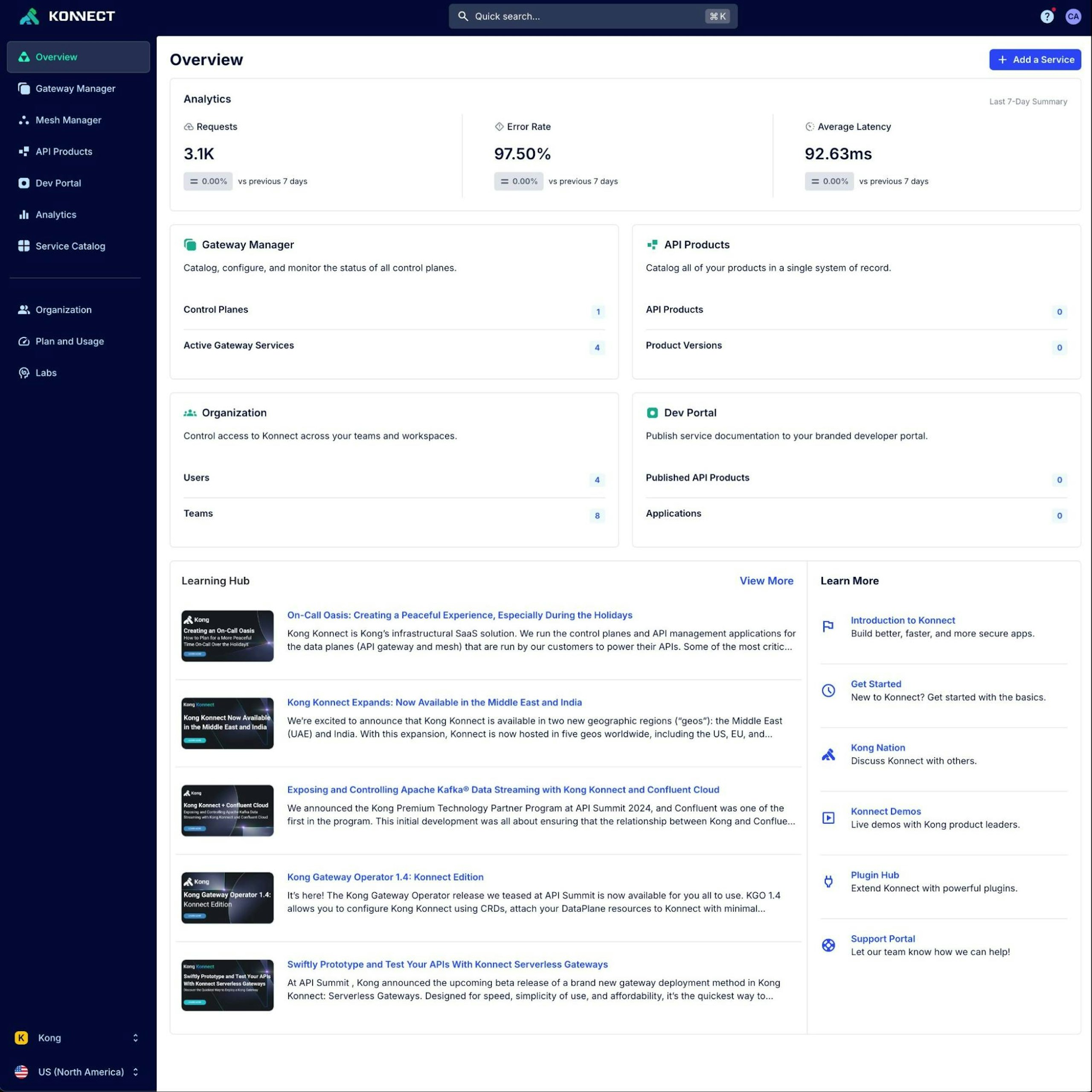
Task: Expand the Kong organization switcher
Action: (78, 1038)
